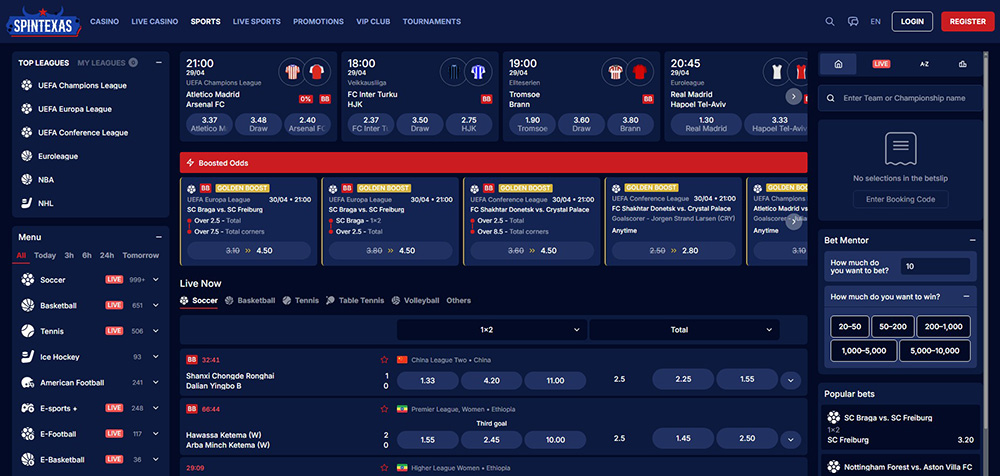The width and height of the screenshot is (1000, 476).
Task: Focus the team or championship search field
Action: click(900, 98)
